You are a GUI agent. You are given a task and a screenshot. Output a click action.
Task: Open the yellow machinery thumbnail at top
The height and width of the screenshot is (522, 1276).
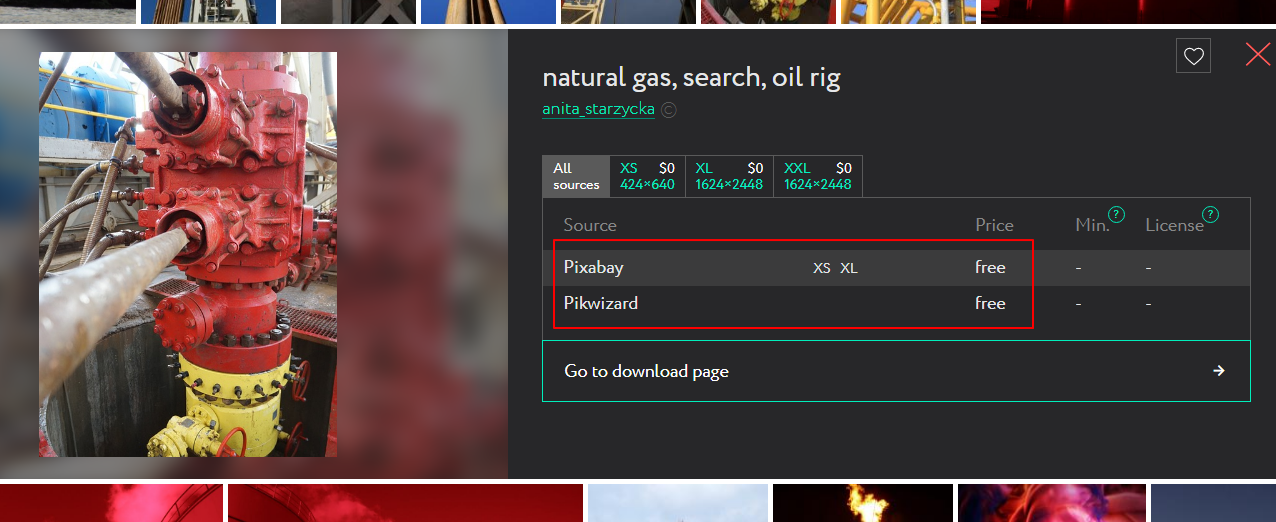pyautogui.click(x=907, y=11)
